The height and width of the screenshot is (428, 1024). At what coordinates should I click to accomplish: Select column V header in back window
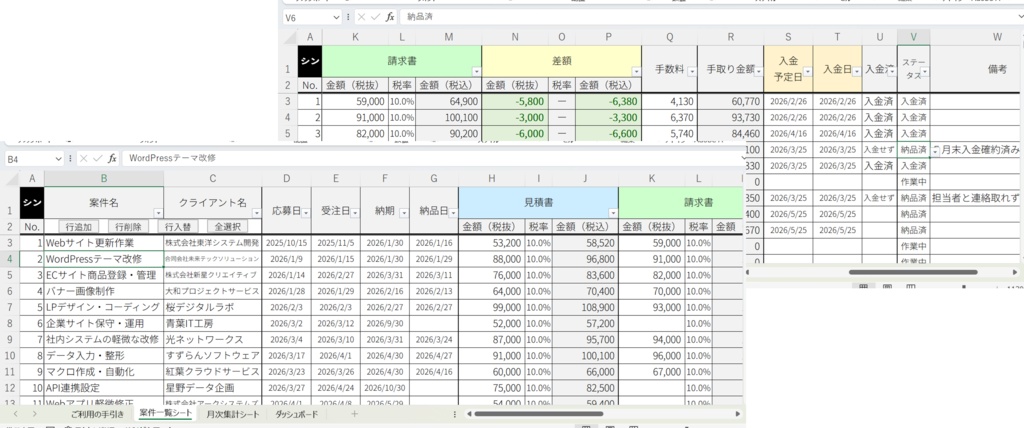[913, 37]
